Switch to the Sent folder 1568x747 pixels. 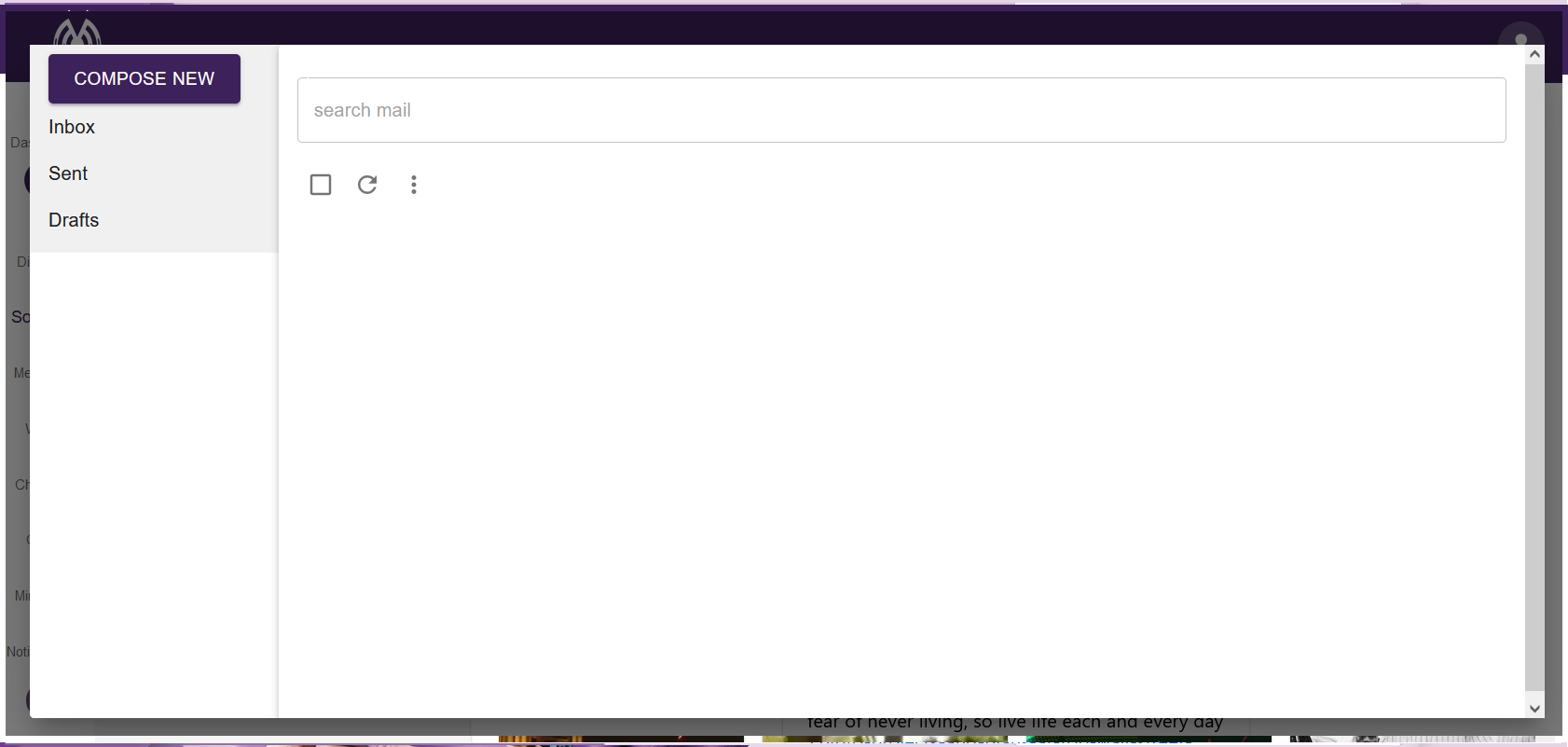[x=68, y=173]
